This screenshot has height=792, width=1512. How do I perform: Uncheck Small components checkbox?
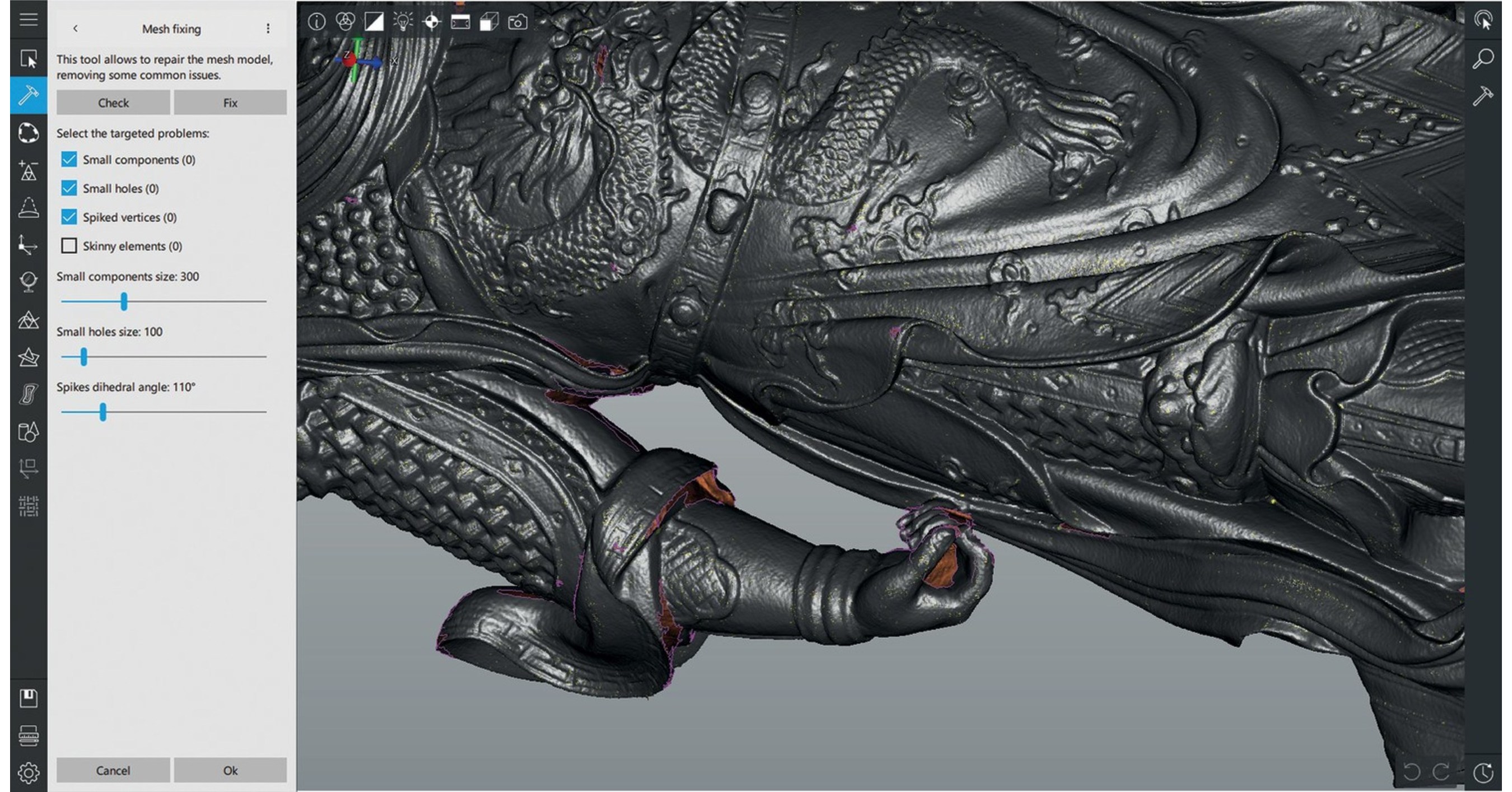coord(69,160)
